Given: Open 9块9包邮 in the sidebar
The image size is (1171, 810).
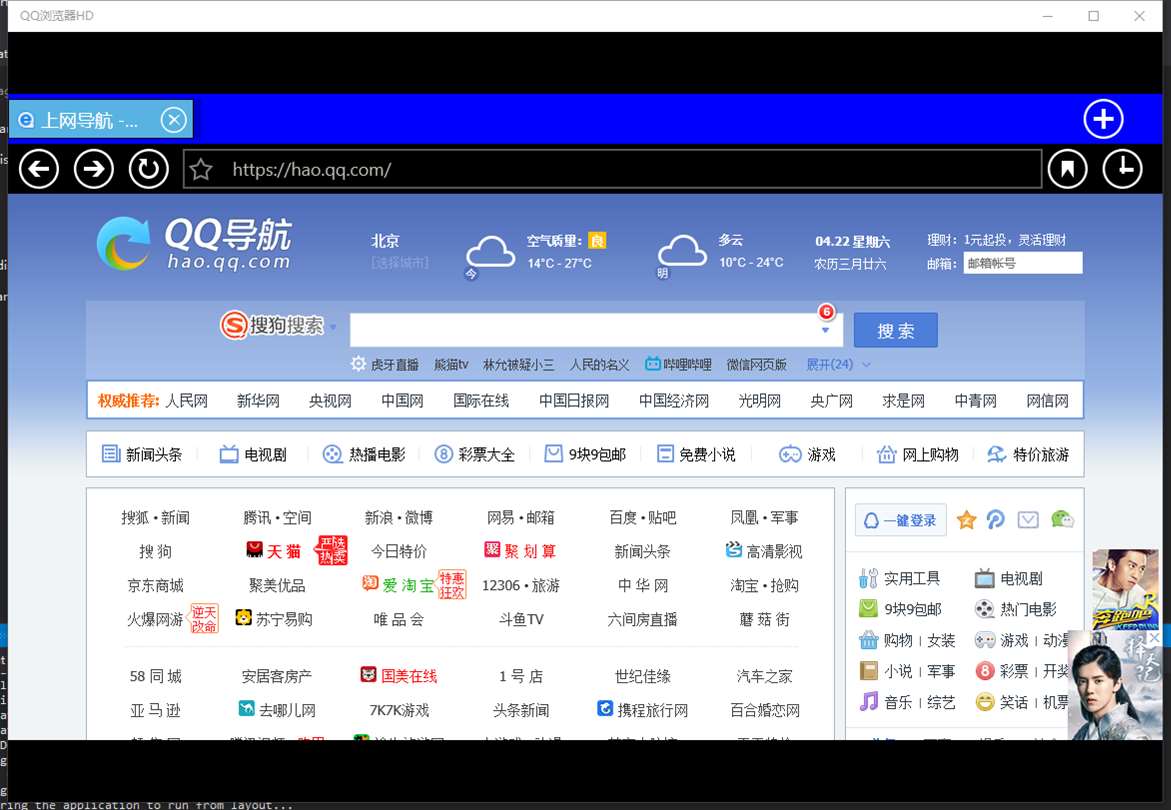Looking at the screenshot, I should point(901,609).
